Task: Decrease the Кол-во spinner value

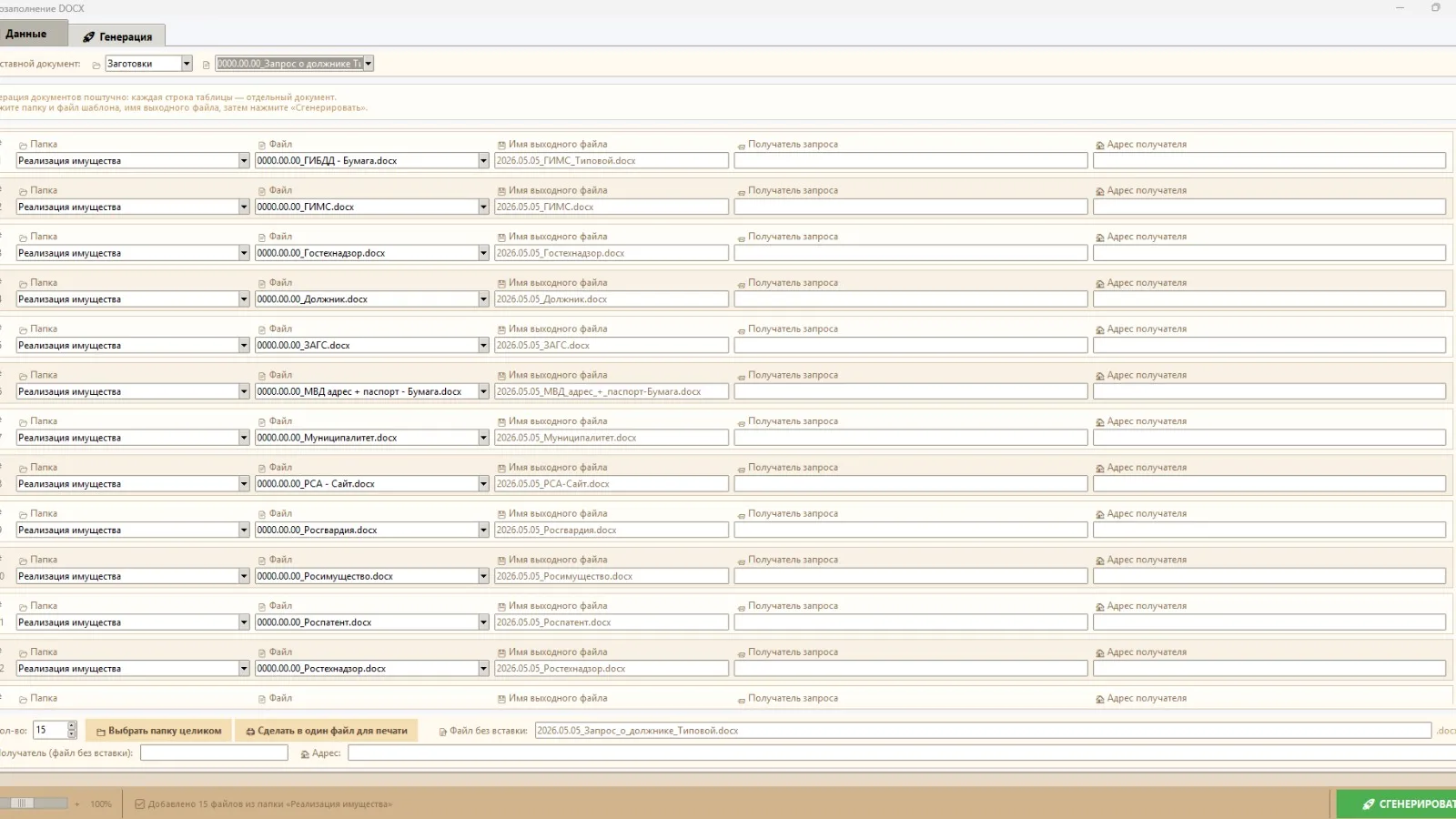Action: (72, 734)
